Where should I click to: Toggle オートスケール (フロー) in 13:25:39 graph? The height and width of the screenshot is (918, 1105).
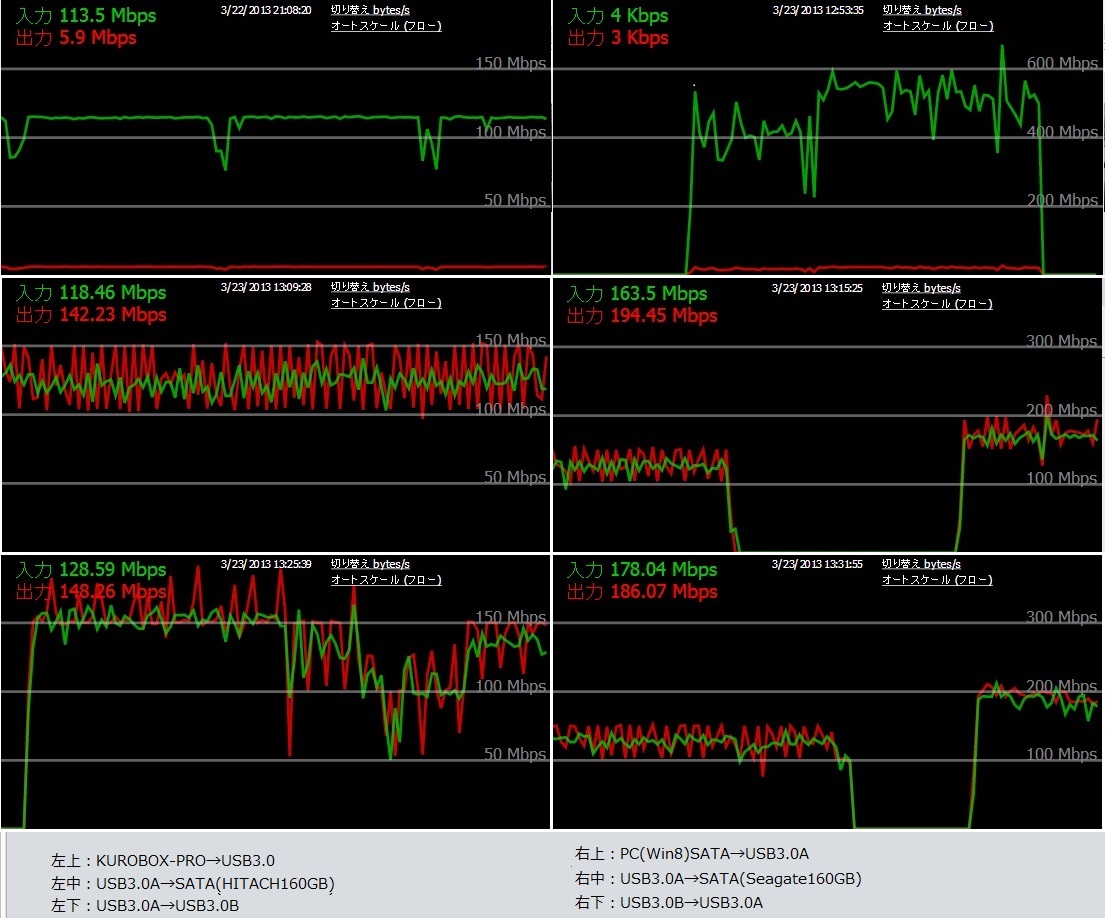pyautogui.click(x=386, y=580)
